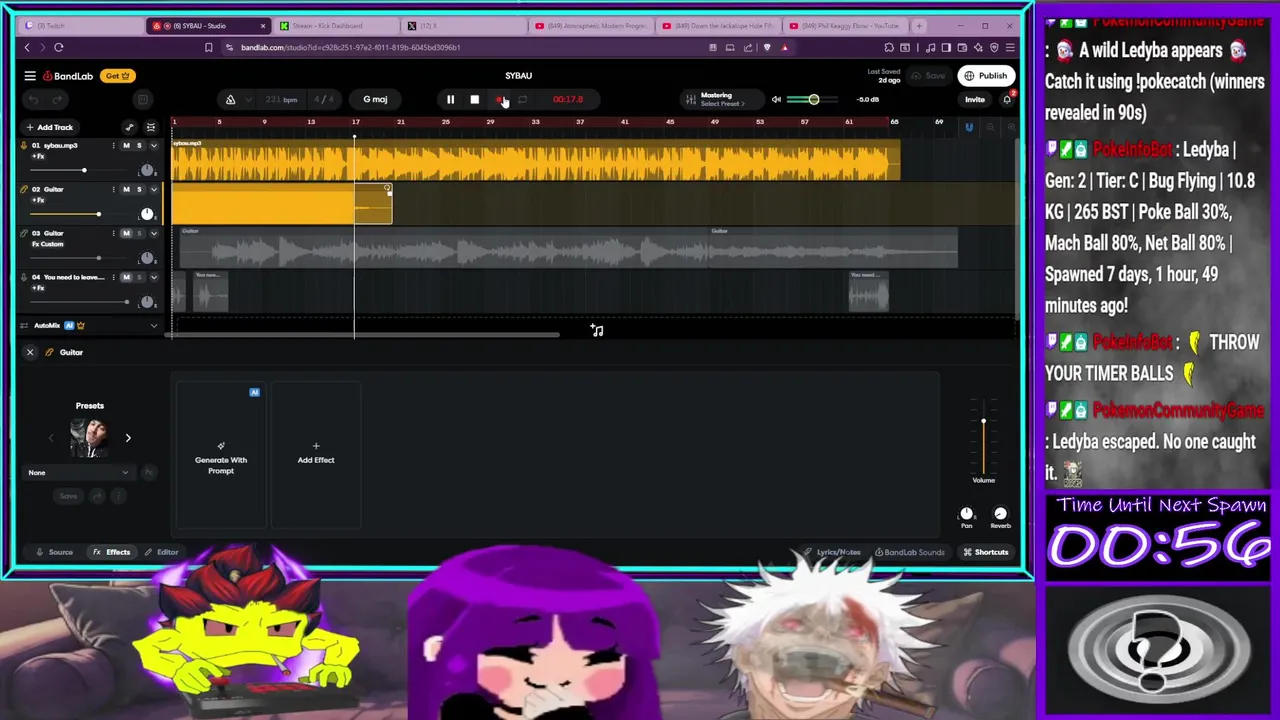Viewport: 1280px width, 720px height.
Task: Reload the browser page
Action: [x=58, y=47]
